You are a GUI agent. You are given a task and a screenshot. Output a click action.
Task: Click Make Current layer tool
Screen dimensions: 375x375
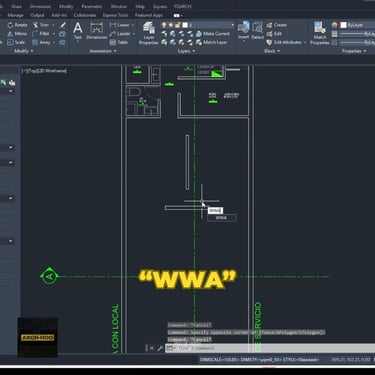click(x=212, y=34)
